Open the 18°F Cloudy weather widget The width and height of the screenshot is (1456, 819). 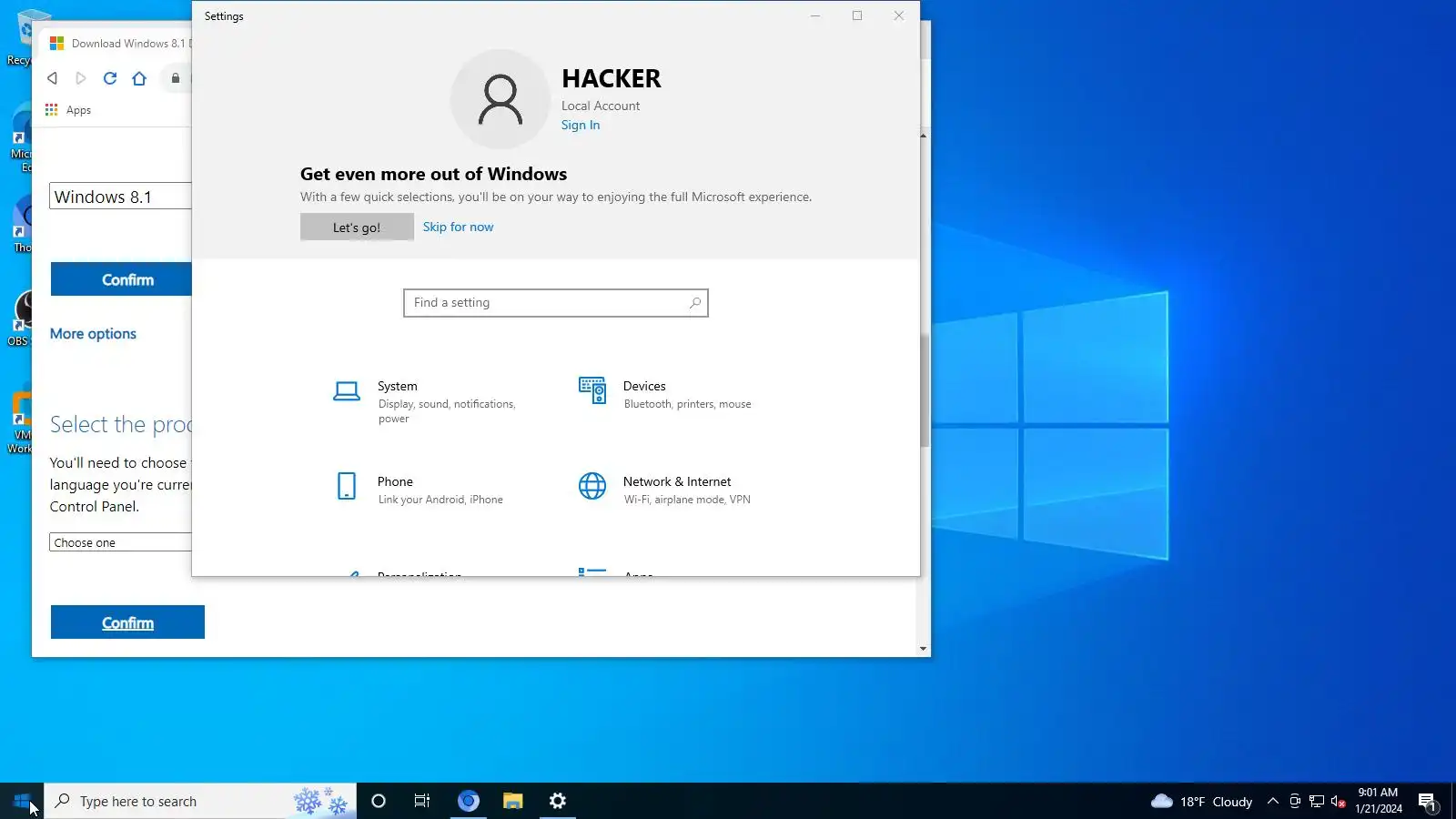[x=1201, y=802]
